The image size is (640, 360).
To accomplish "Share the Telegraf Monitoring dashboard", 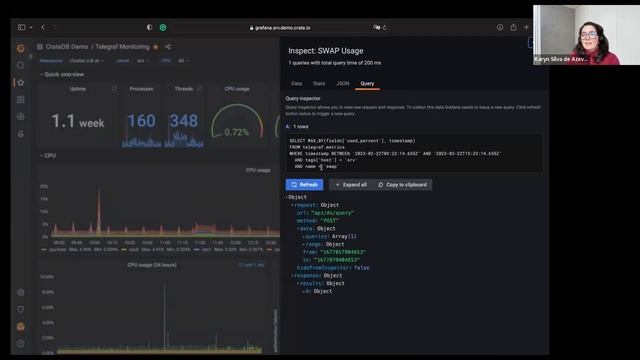I will (x=168, y=47).
